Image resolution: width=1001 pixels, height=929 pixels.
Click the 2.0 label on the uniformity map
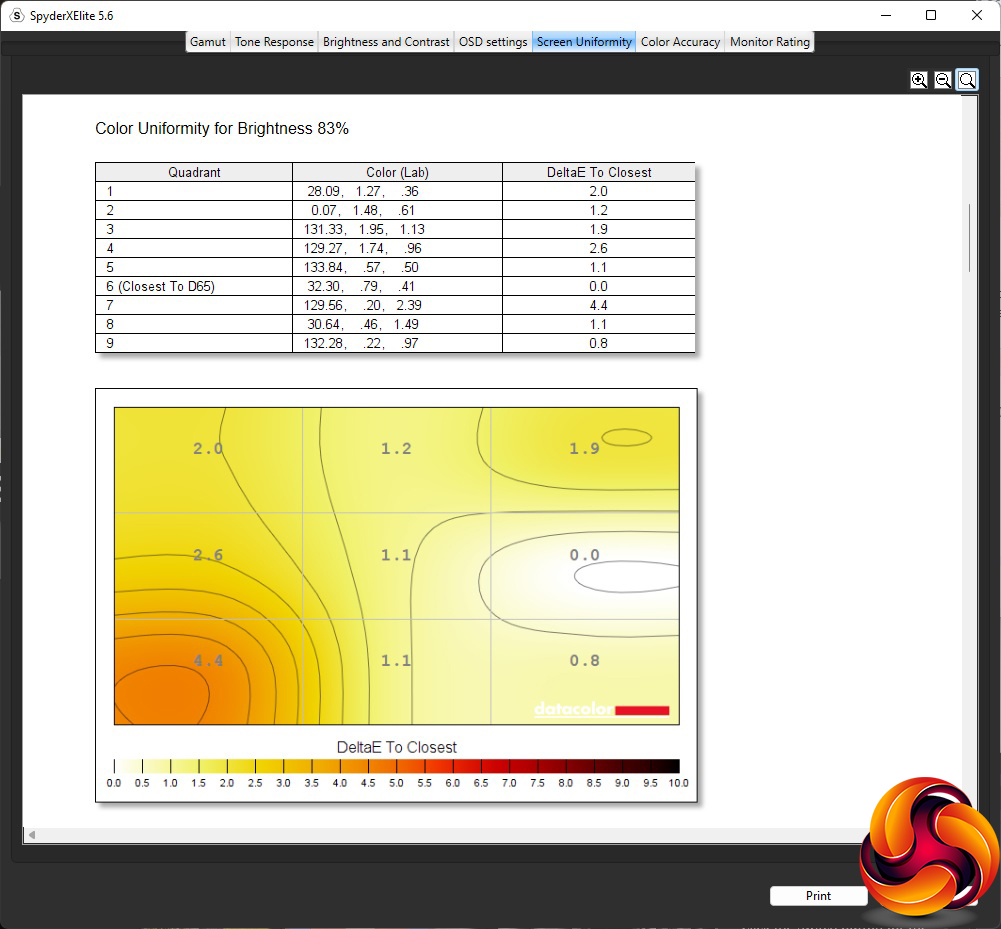click(208, 449)
